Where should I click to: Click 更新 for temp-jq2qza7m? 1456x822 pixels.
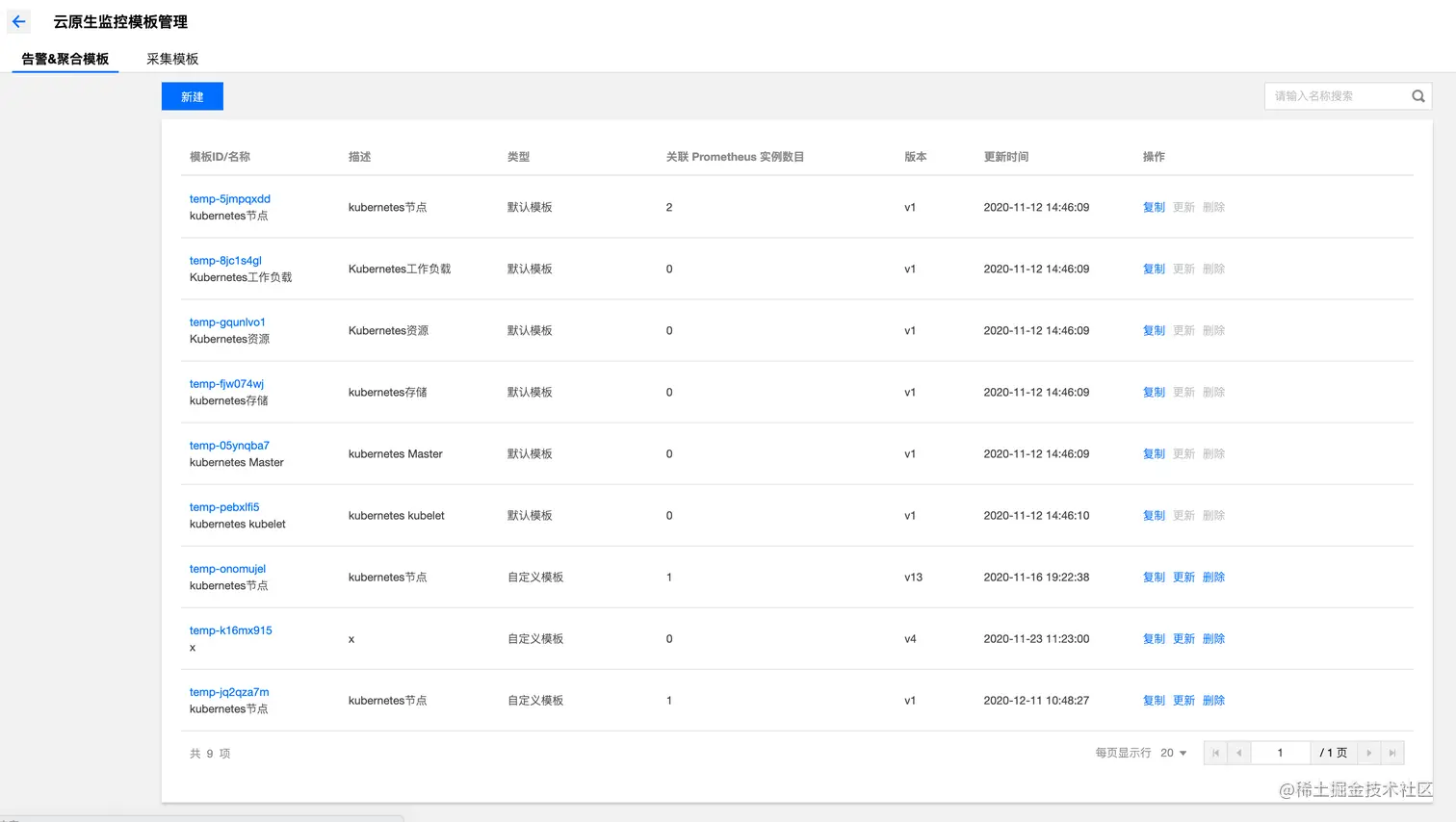tap(1183, 700)
